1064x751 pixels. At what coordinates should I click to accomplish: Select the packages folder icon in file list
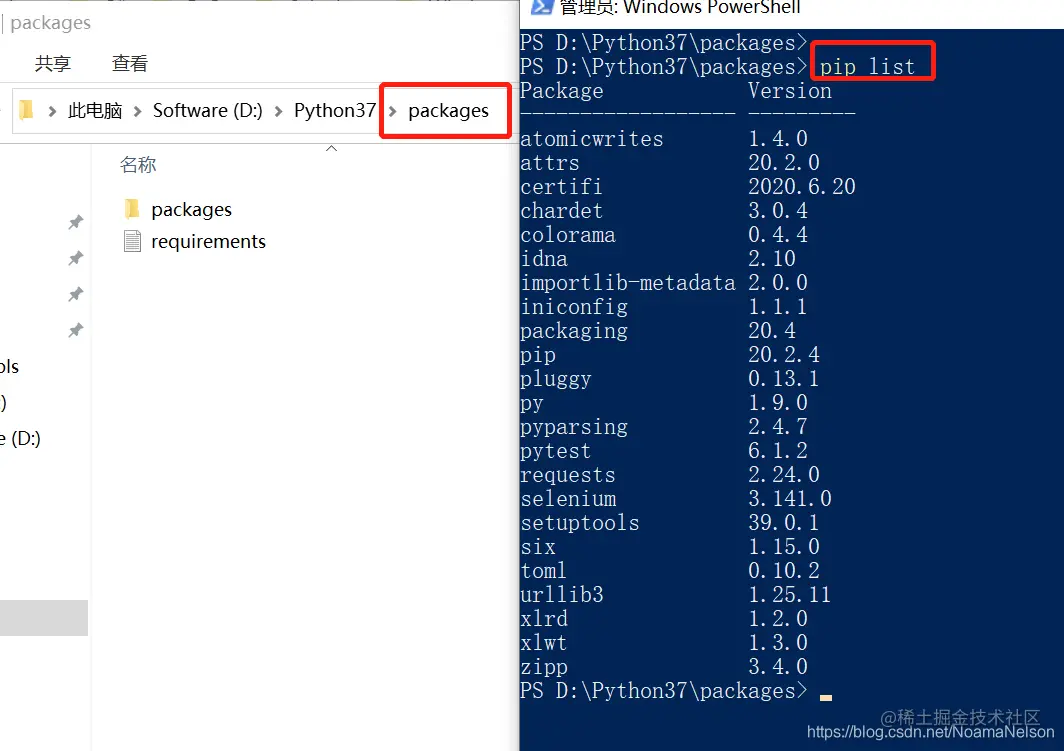click(x=132, y=209)
